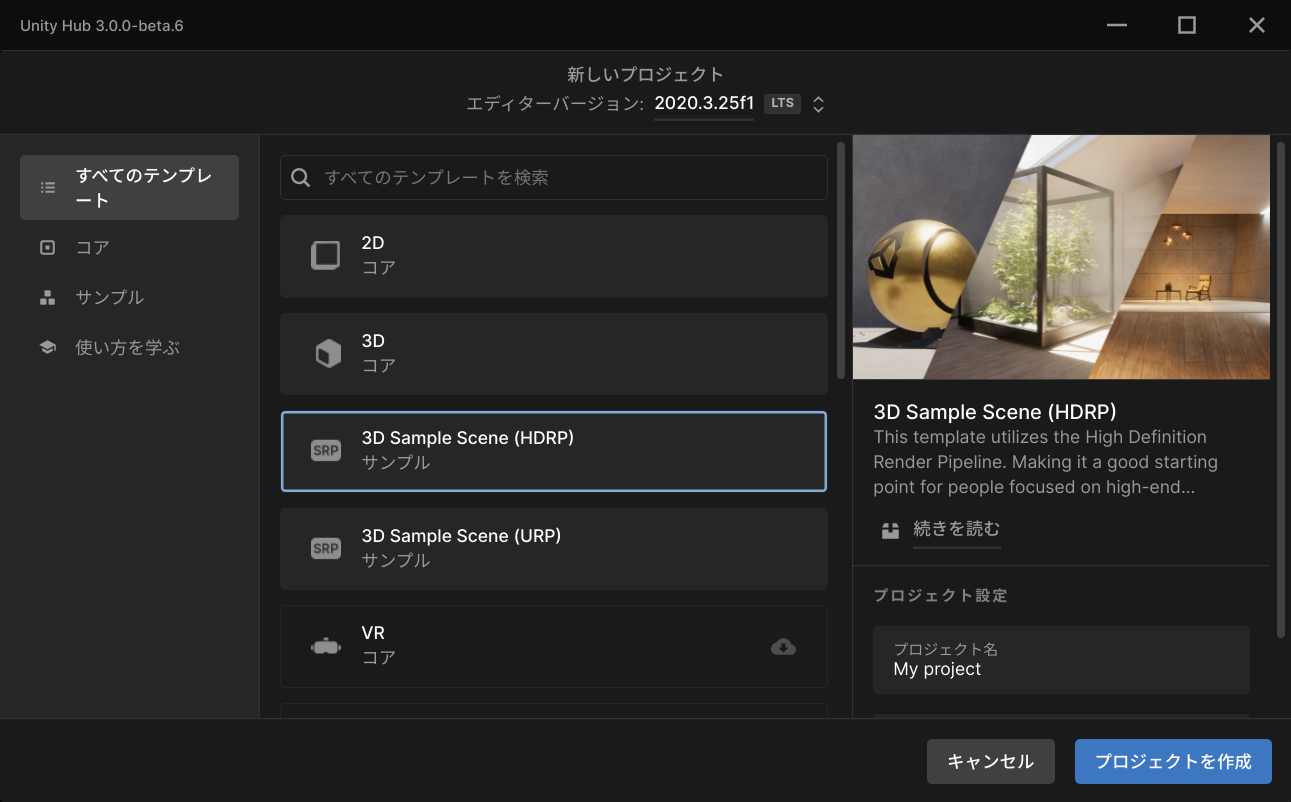The image size is (1291, 802).
Task: Click the 3D Sample Scene (HDRP) heading
Action: click(995, 412)
